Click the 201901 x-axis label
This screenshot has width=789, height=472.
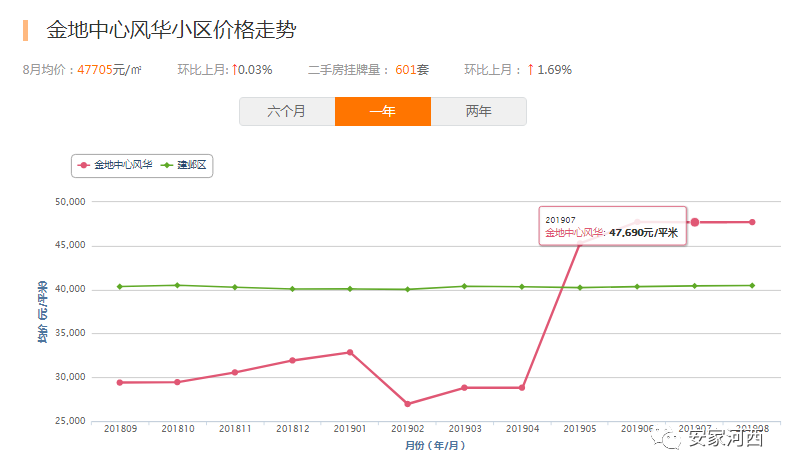tap(350, 429)
